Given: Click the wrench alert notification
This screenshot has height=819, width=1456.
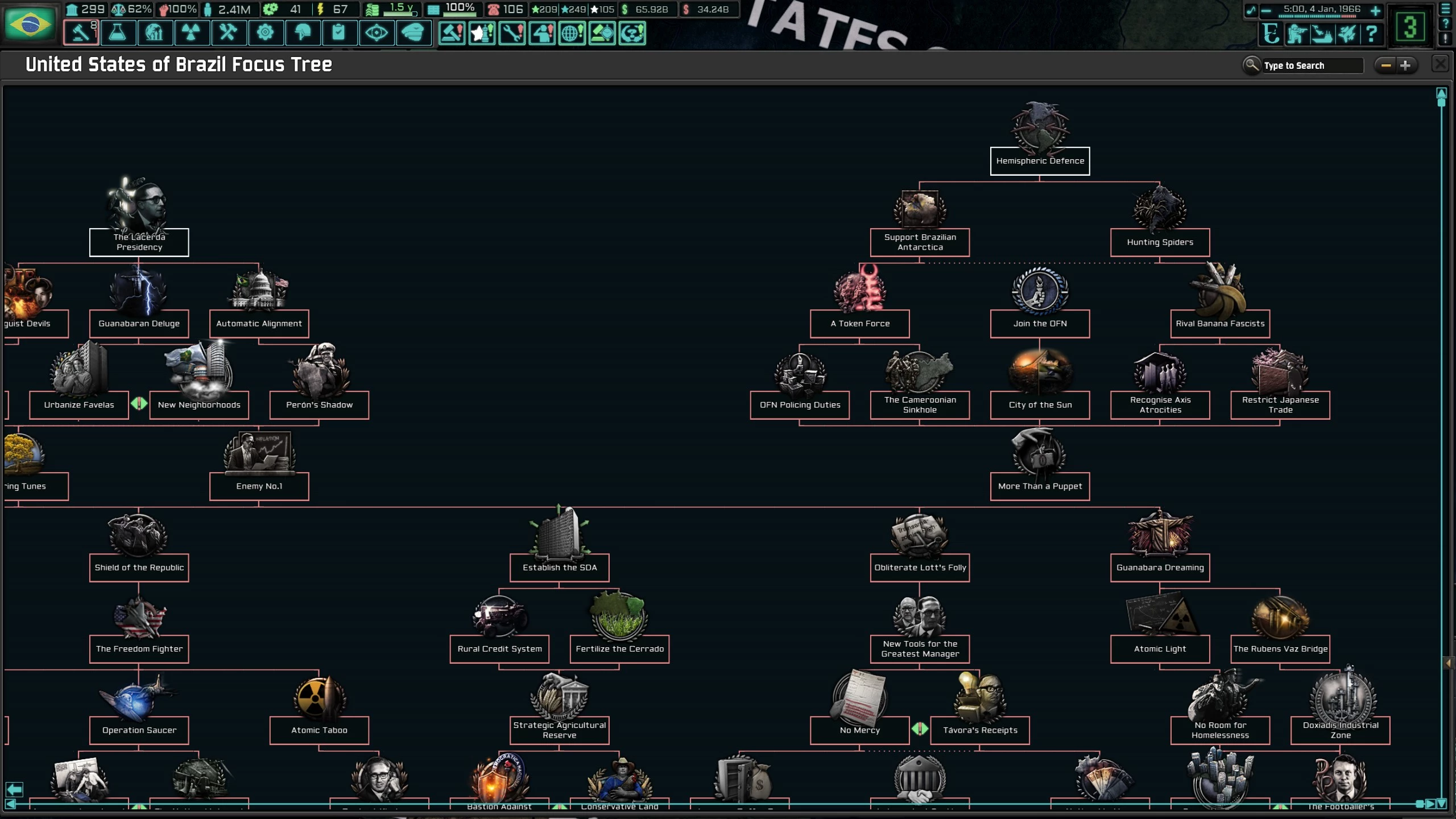Looking at the screenshot, I should pyautogui.click(x=512, y=33).
